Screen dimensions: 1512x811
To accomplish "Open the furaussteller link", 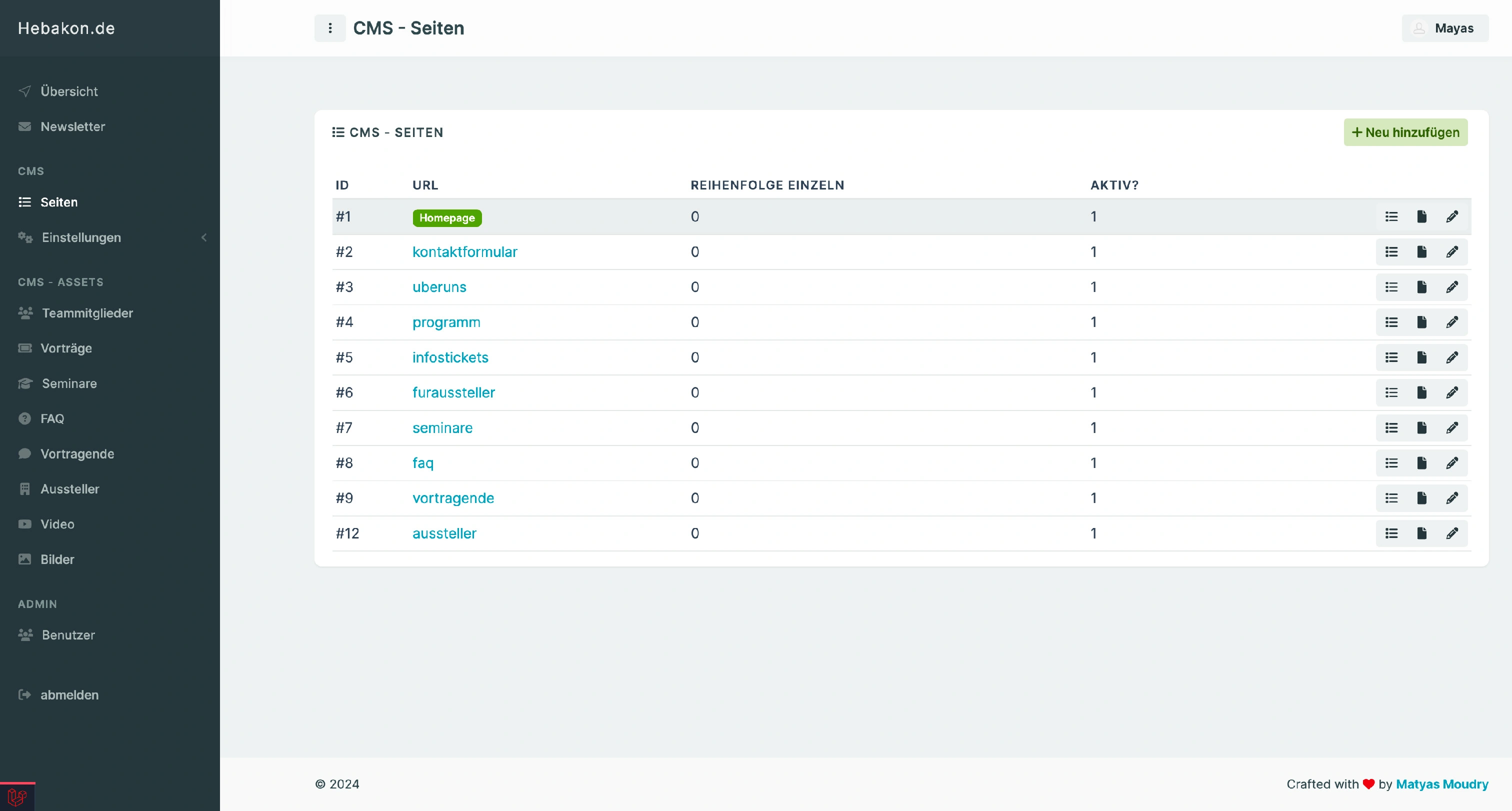I will click(453, 392).
